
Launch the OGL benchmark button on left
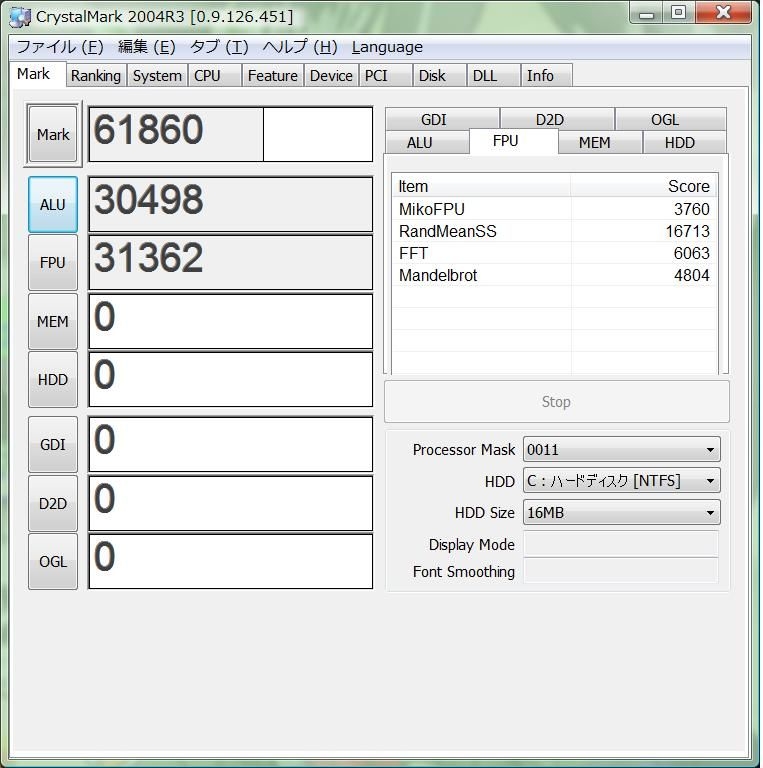point(53,561)
